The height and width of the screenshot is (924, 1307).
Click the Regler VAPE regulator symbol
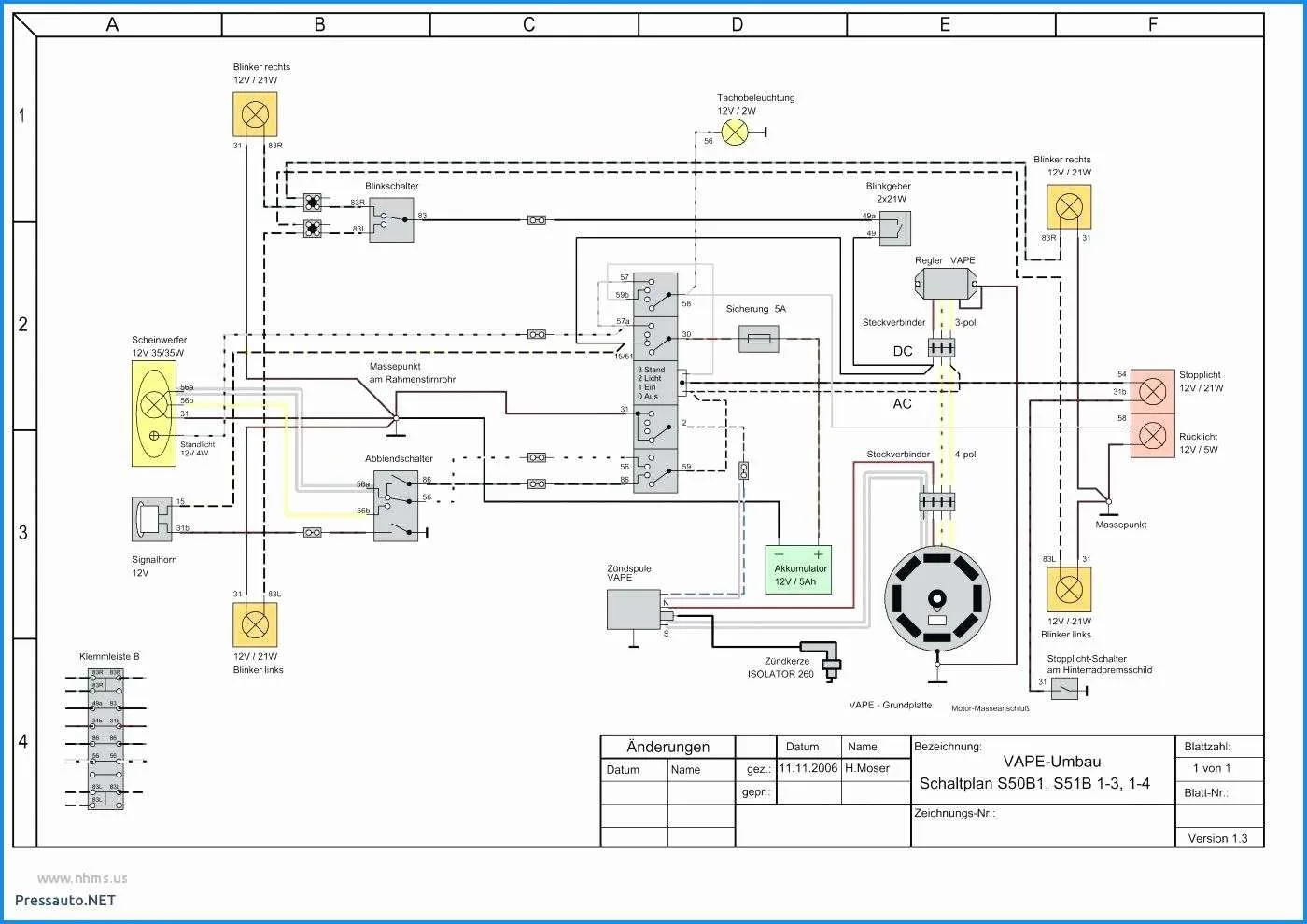tap(947, 284)
